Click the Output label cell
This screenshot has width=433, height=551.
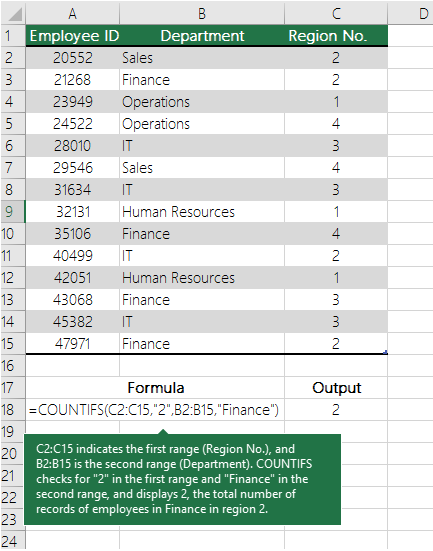(336, 388)
